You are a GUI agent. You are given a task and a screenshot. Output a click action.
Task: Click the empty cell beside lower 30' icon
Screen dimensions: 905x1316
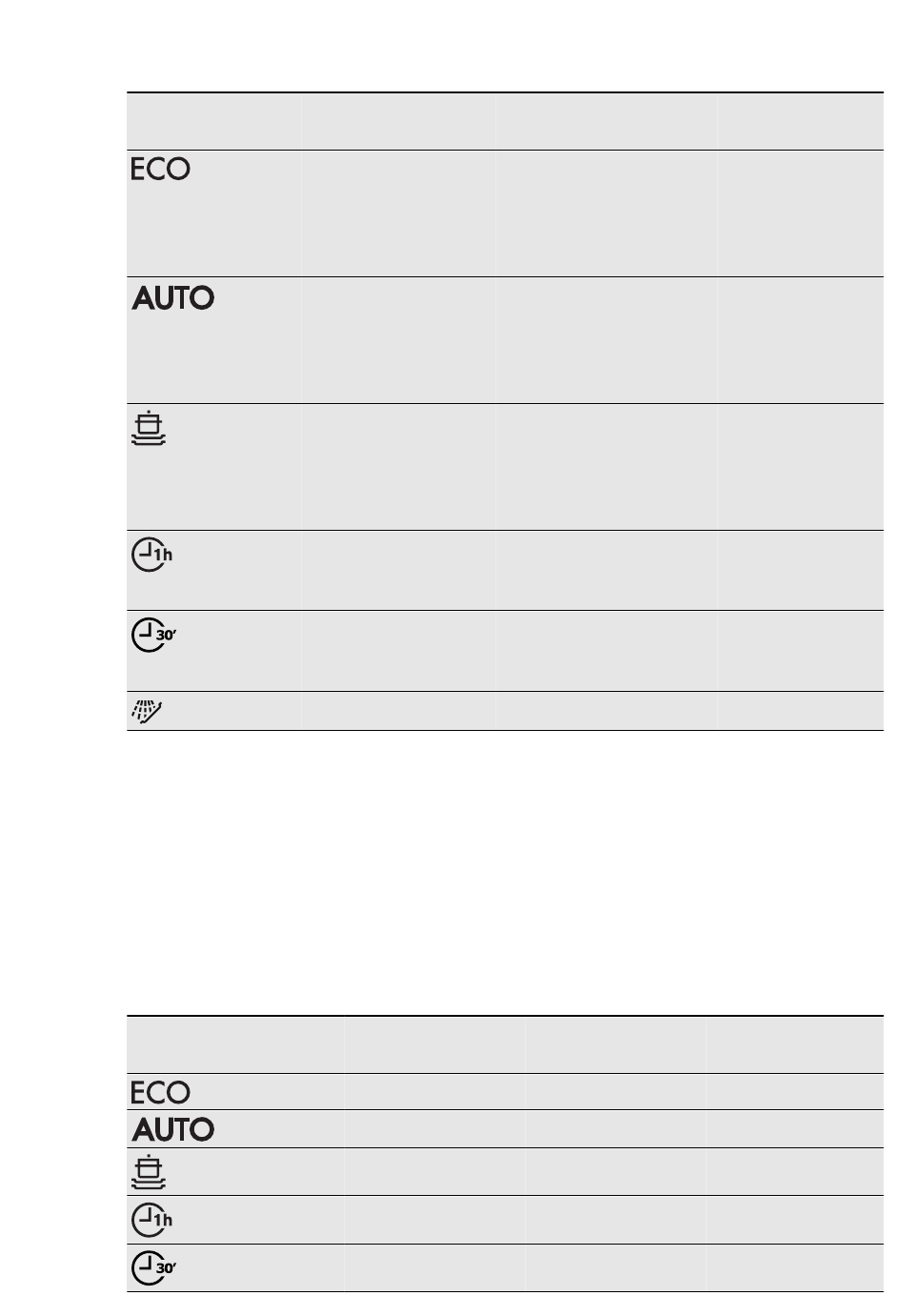(434, 1267)
